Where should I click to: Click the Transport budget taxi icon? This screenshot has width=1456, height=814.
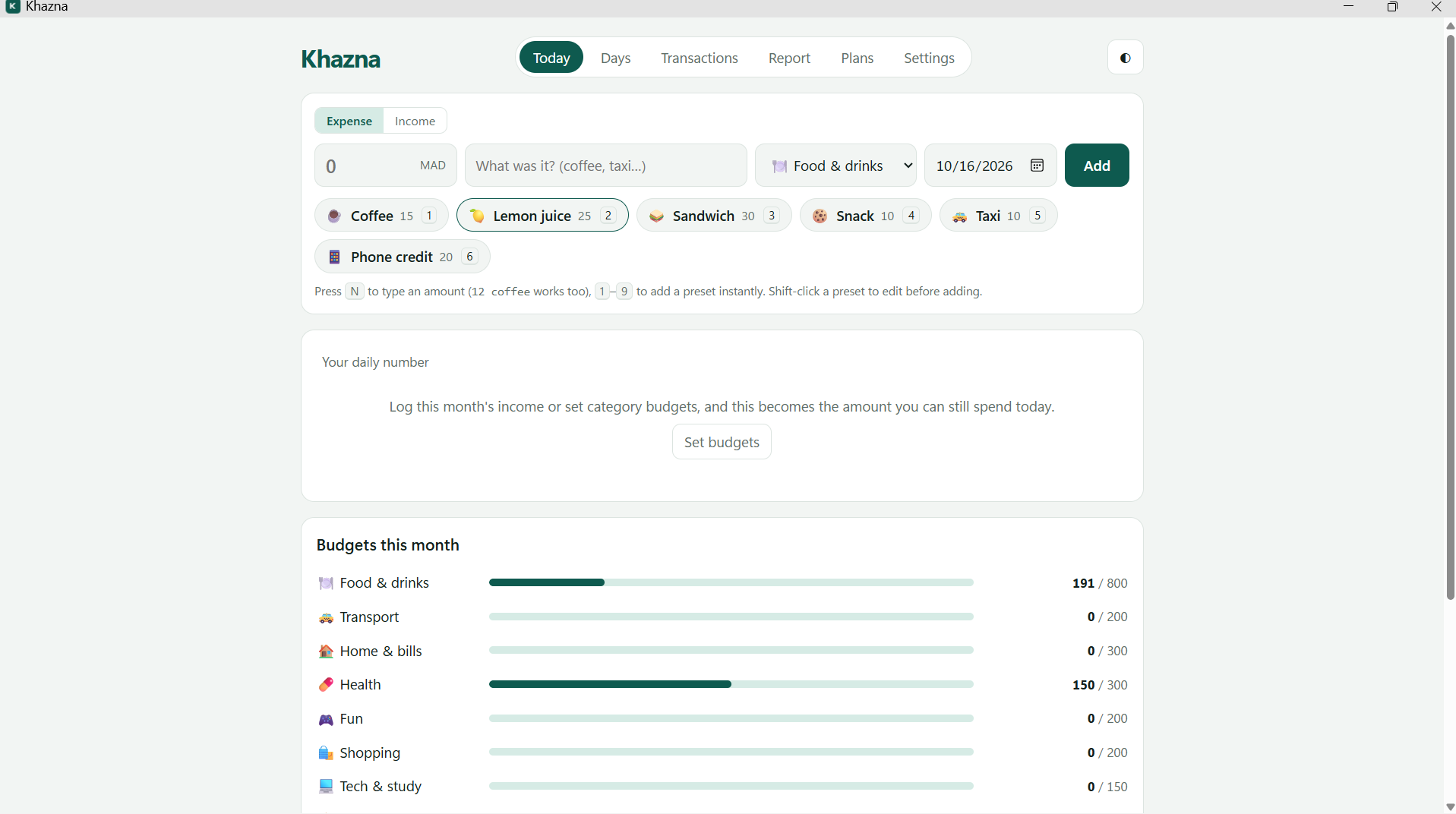[326, 617]
